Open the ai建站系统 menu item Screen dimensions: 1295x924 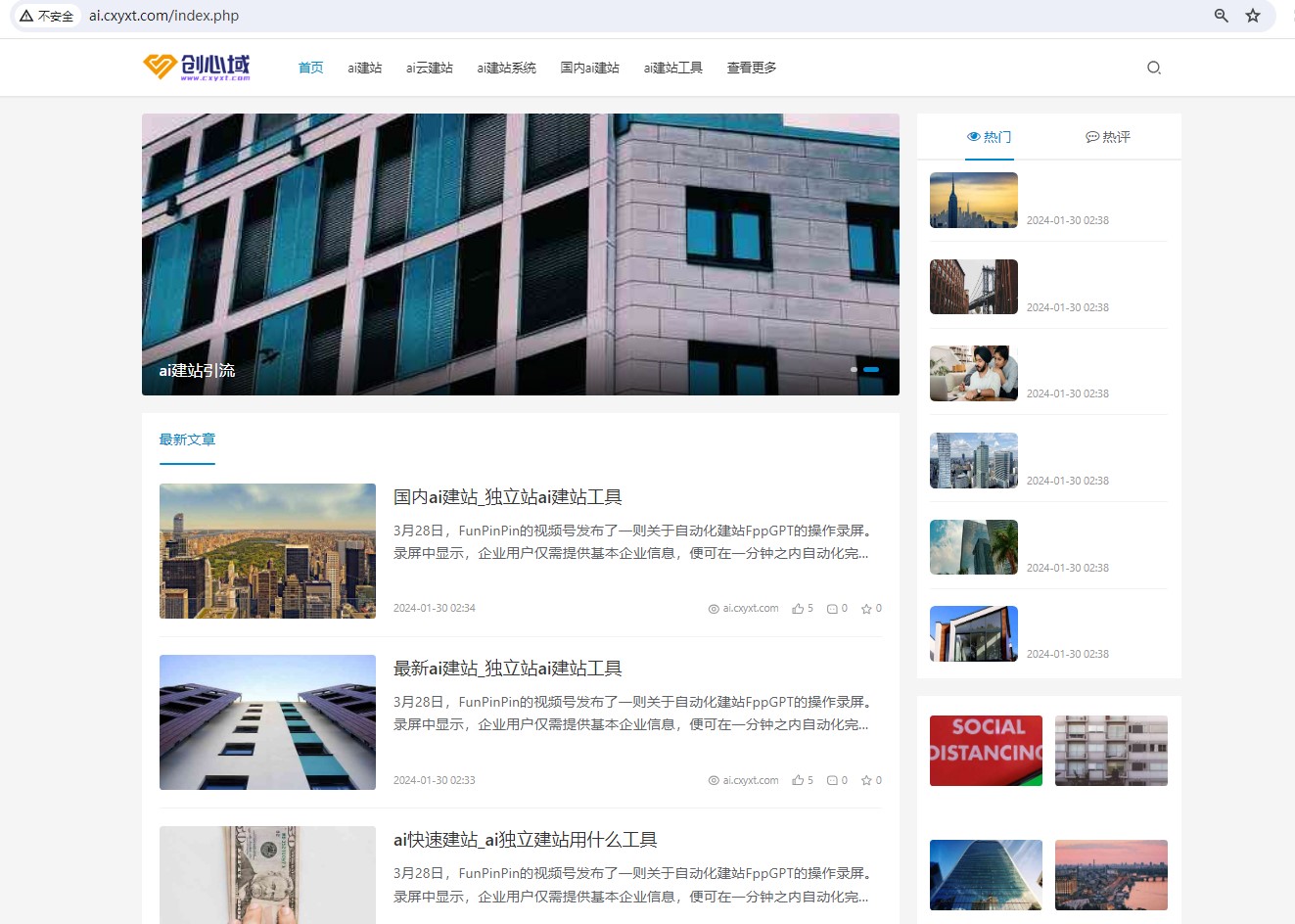click(506, 68)
